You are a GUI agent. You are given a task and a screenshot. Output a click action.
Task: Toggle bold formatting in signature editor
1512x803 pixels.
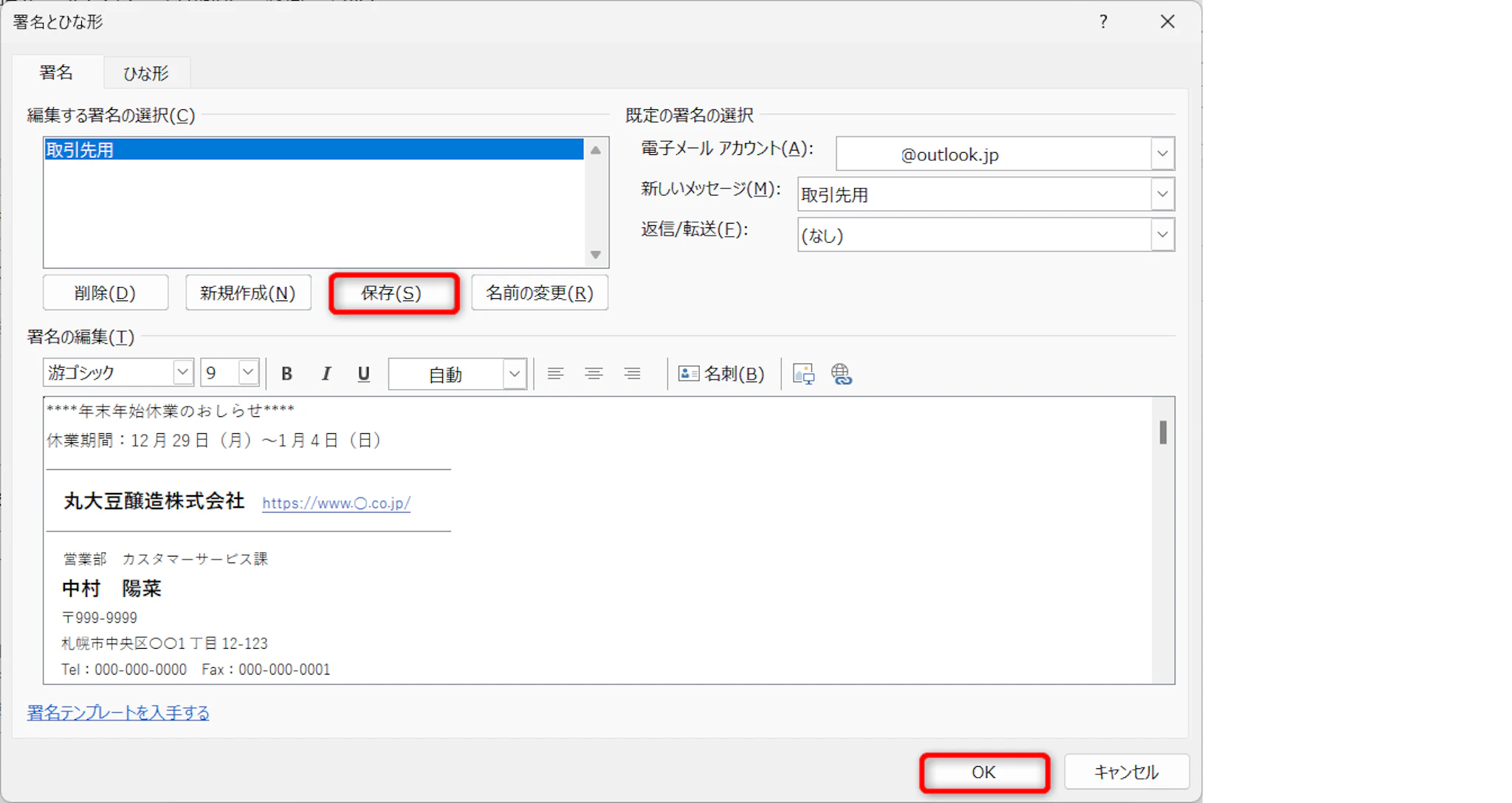click(x=287, y=374)
